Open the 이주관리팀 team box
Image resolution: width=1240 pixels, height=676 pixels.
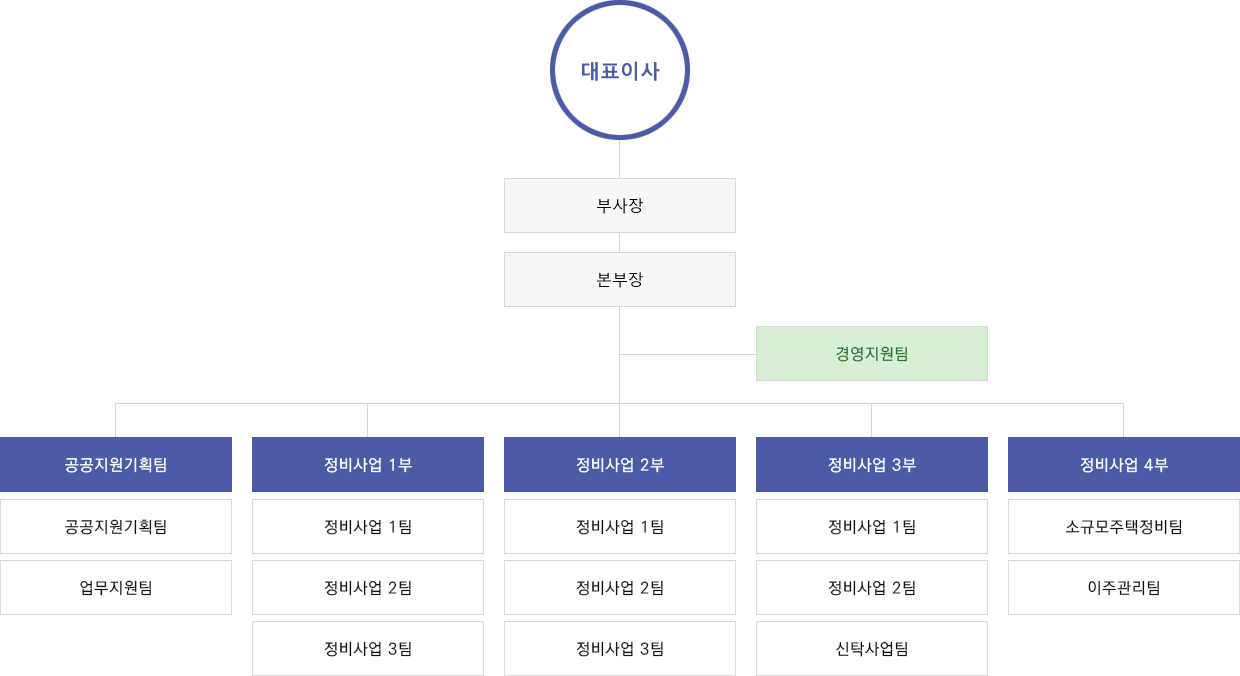(1124, 587)
